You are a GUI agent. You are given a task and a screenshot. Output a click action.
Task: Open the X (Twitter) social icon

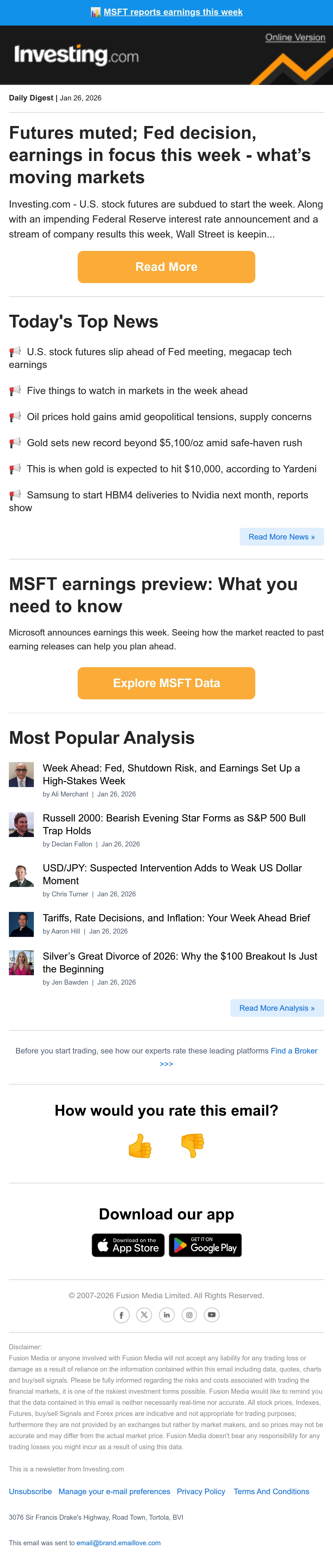144,1315
